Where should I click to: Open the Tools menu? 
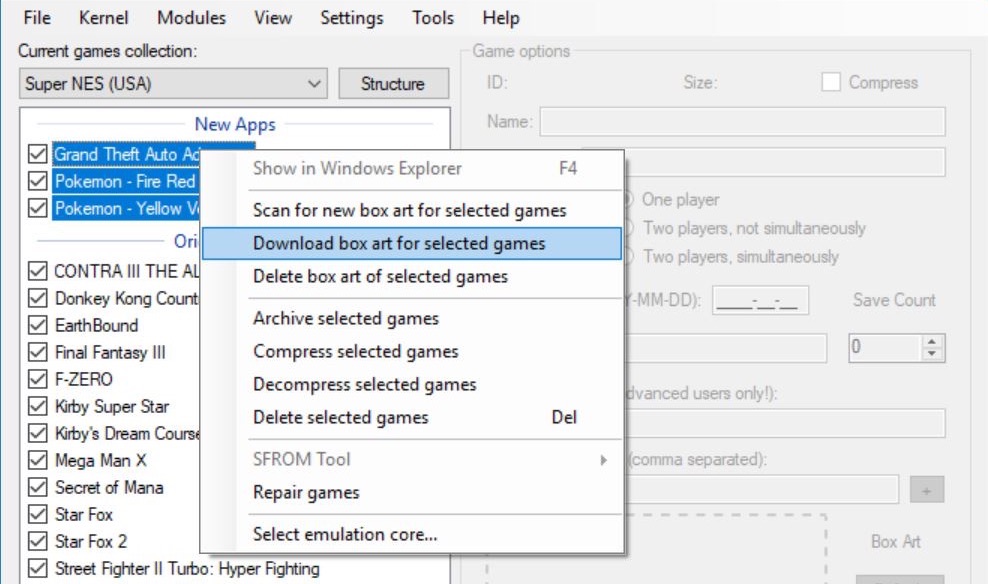click(x=433, y=18)
